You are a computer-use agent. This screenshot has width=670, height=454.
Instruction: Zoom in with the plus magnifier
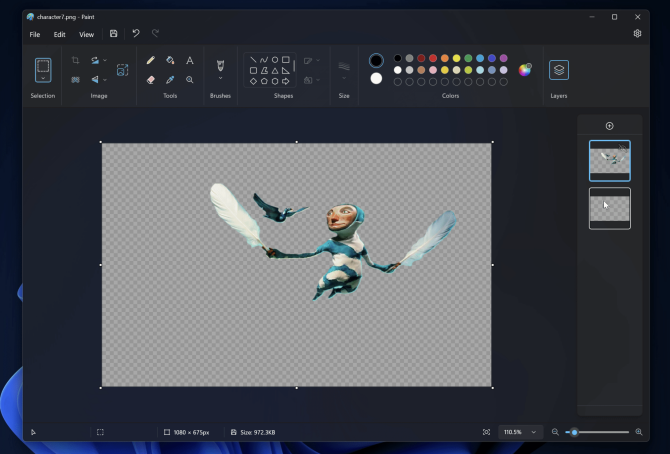tap(638, 432)
